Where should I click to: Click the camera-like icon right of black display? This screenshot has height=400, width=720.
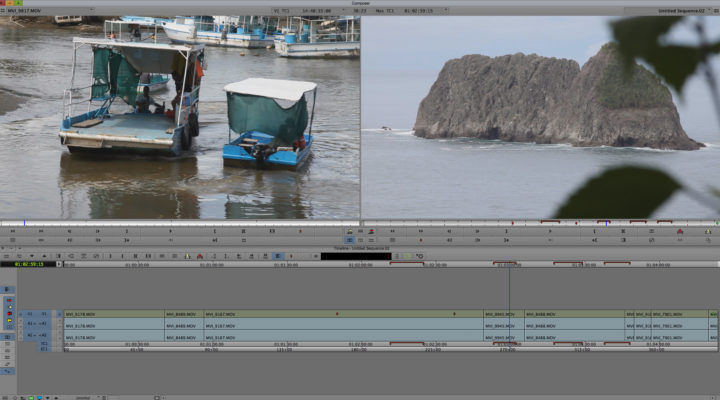coord(420,256)
